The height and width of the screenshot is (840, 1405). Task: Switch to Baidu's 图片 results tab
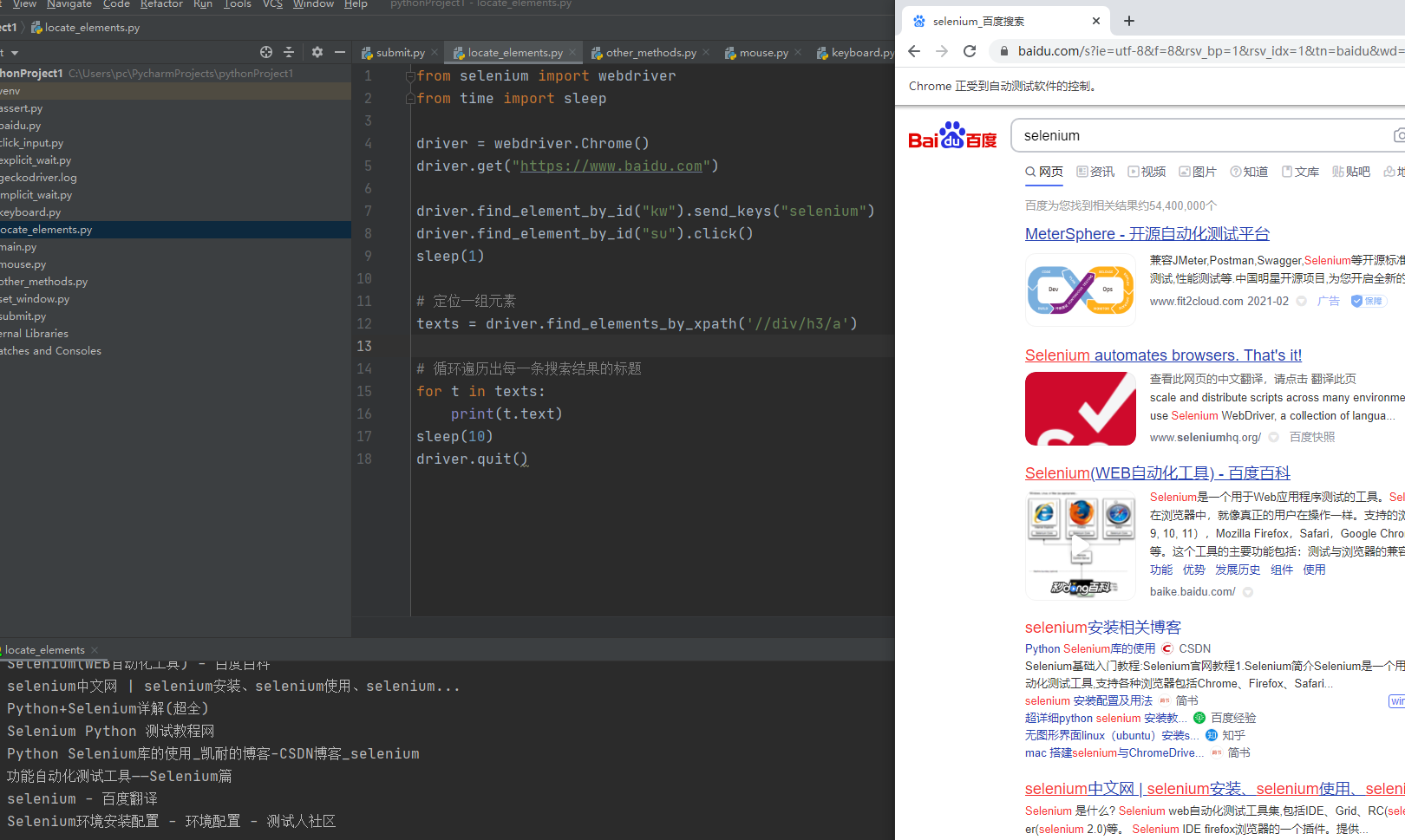pos(1204,172)
